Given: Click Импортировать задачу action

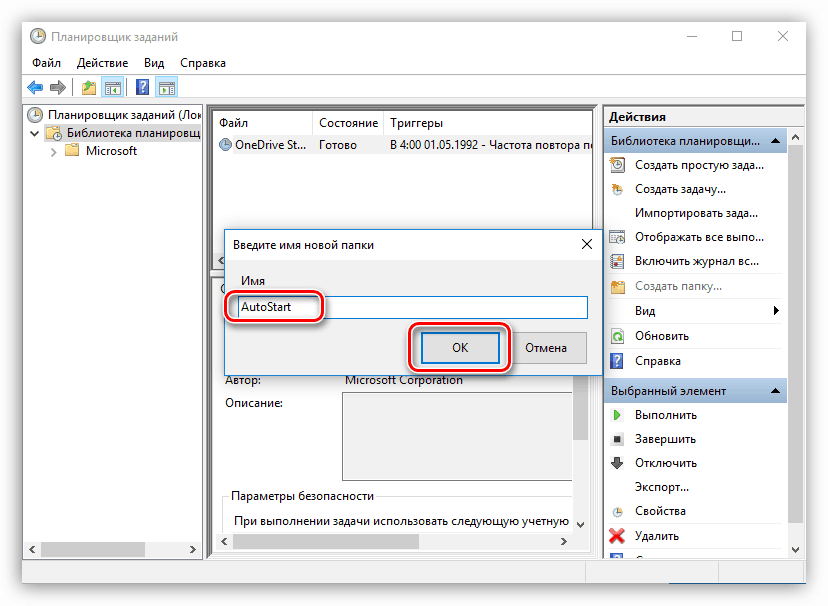Looking at the screenshot, I should [x=696, y=213].
